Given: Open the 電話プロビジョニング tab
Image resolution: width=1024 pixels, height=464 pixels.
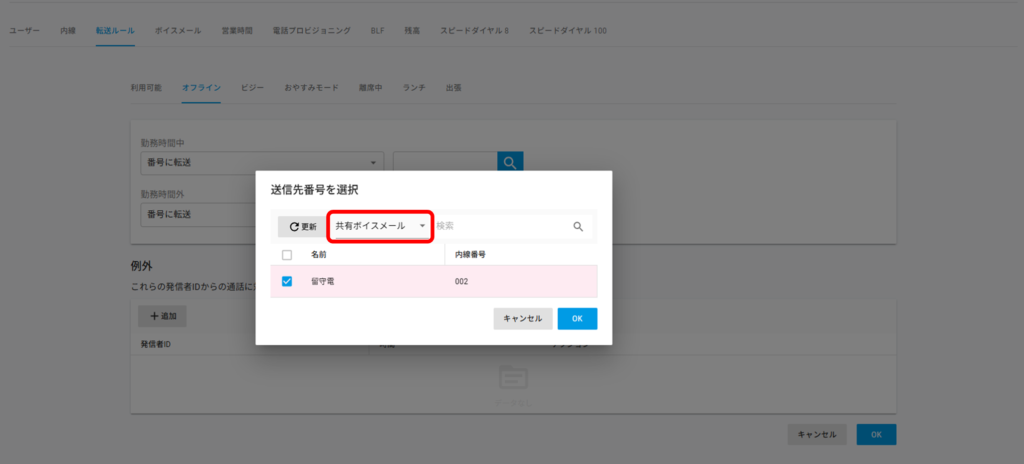Looking at the screenshot, I should (x=311, y=31).
